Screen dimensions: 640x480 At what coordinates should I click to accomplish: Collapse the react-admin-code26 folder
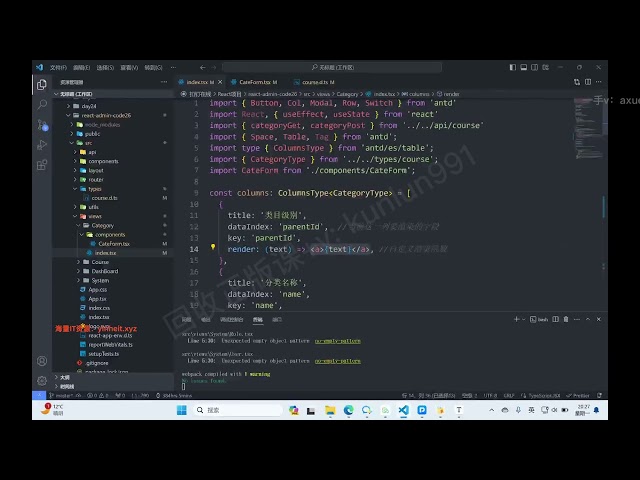(106, 116)
